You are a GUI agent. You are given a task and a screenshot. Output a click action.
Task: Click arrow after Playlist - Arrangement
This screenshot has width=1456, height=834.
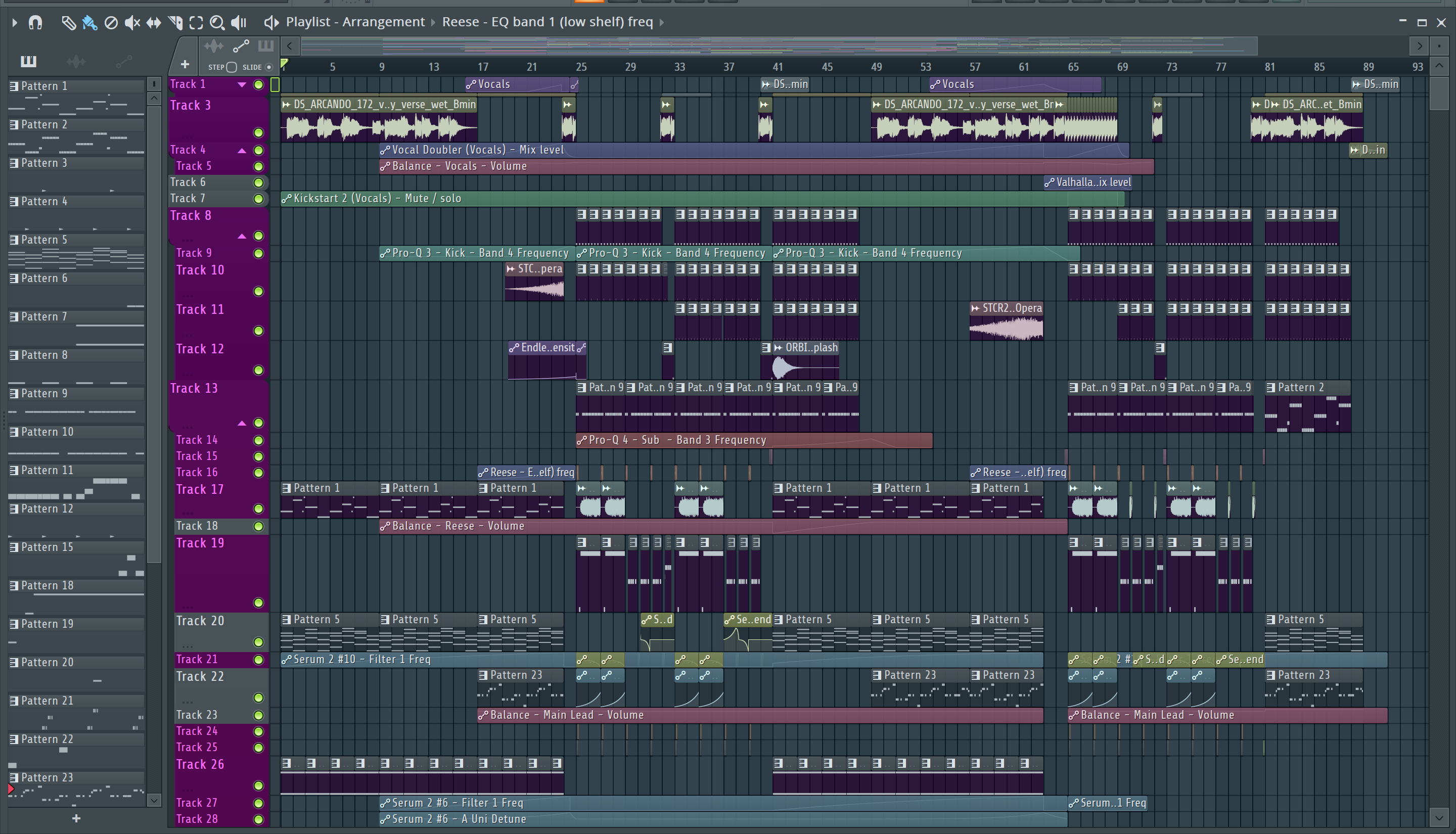(433, 22)
